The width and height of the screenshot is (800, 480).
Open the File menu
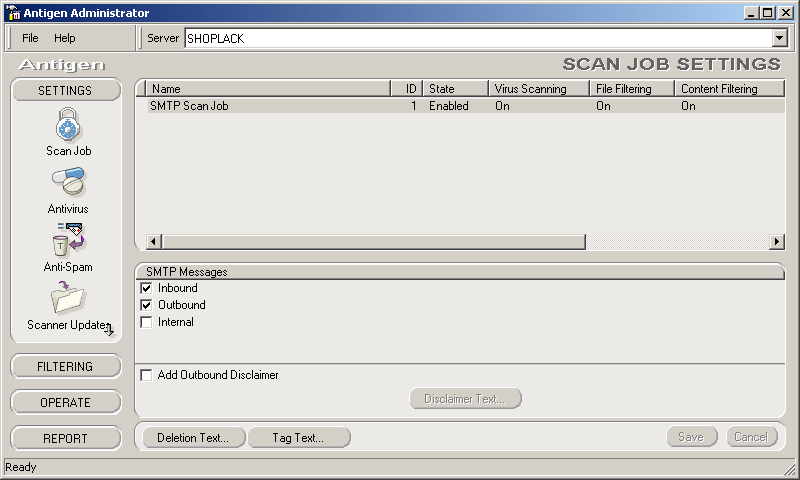(30, 38)
